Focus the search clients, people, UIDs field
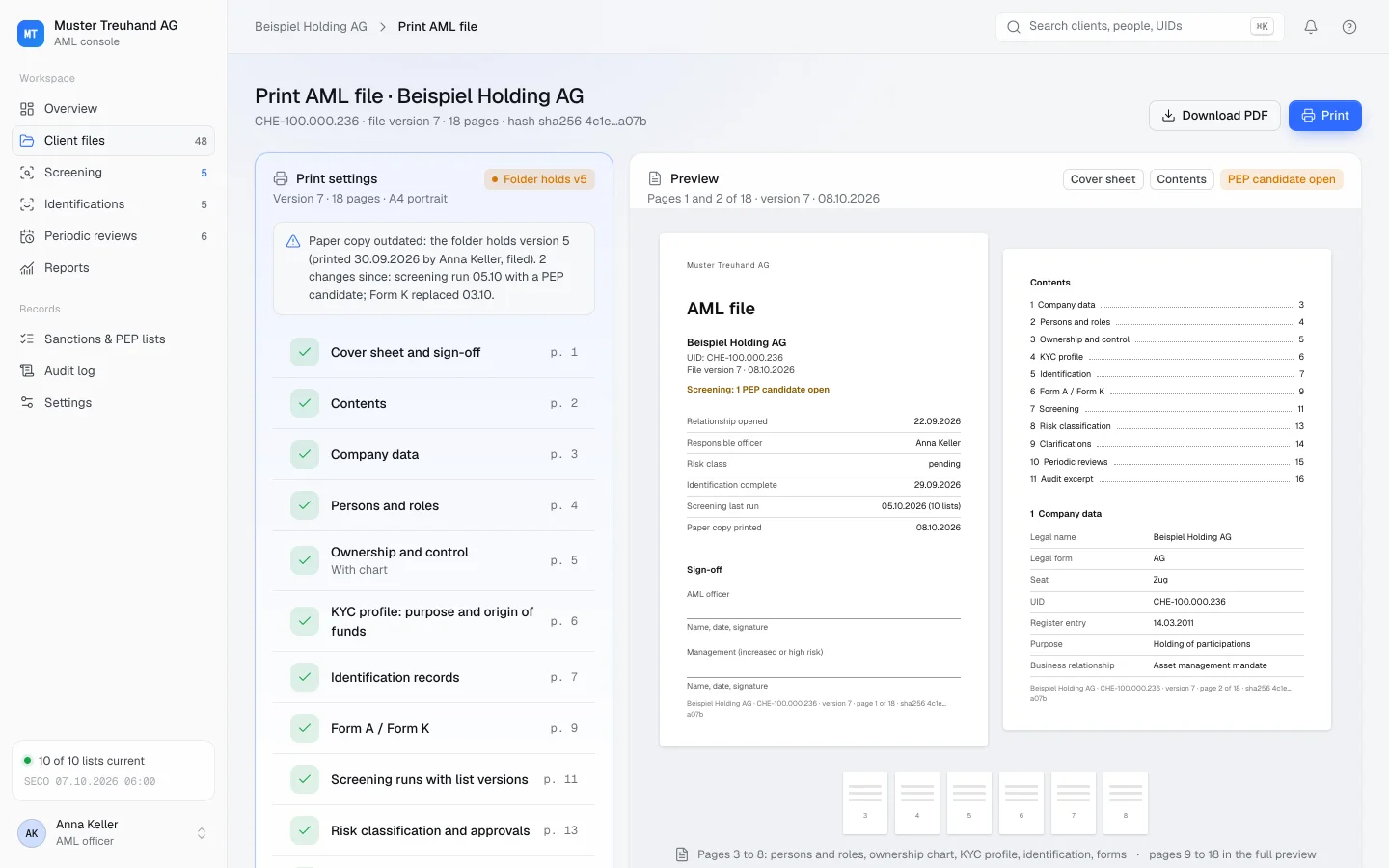The image size is (1389, 868). click(1139, 27)
